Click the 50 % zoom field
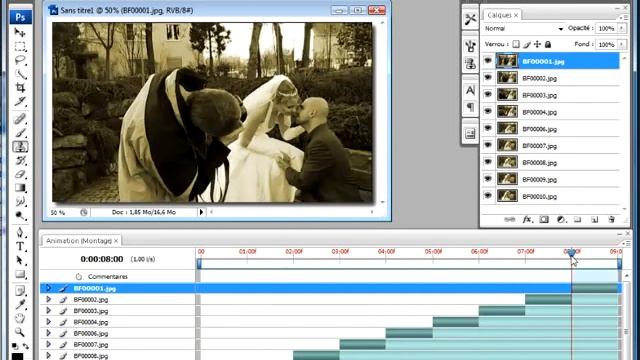 click(58, 213)
